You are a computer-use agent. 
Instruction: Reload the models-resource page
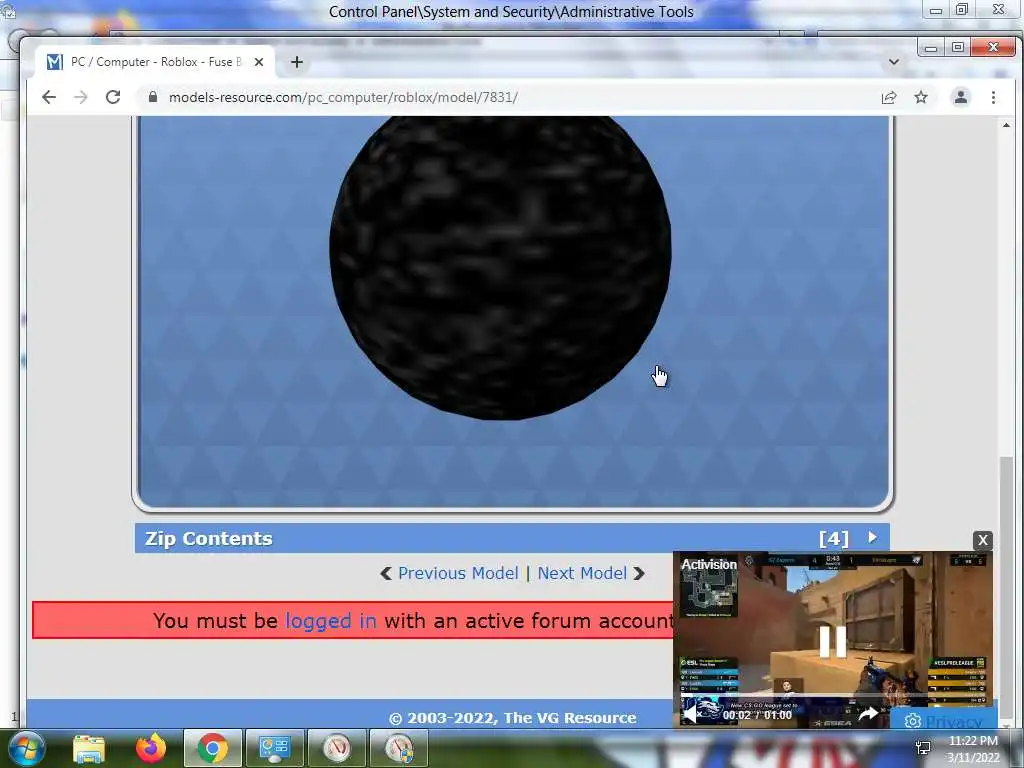tap(113, 97)
